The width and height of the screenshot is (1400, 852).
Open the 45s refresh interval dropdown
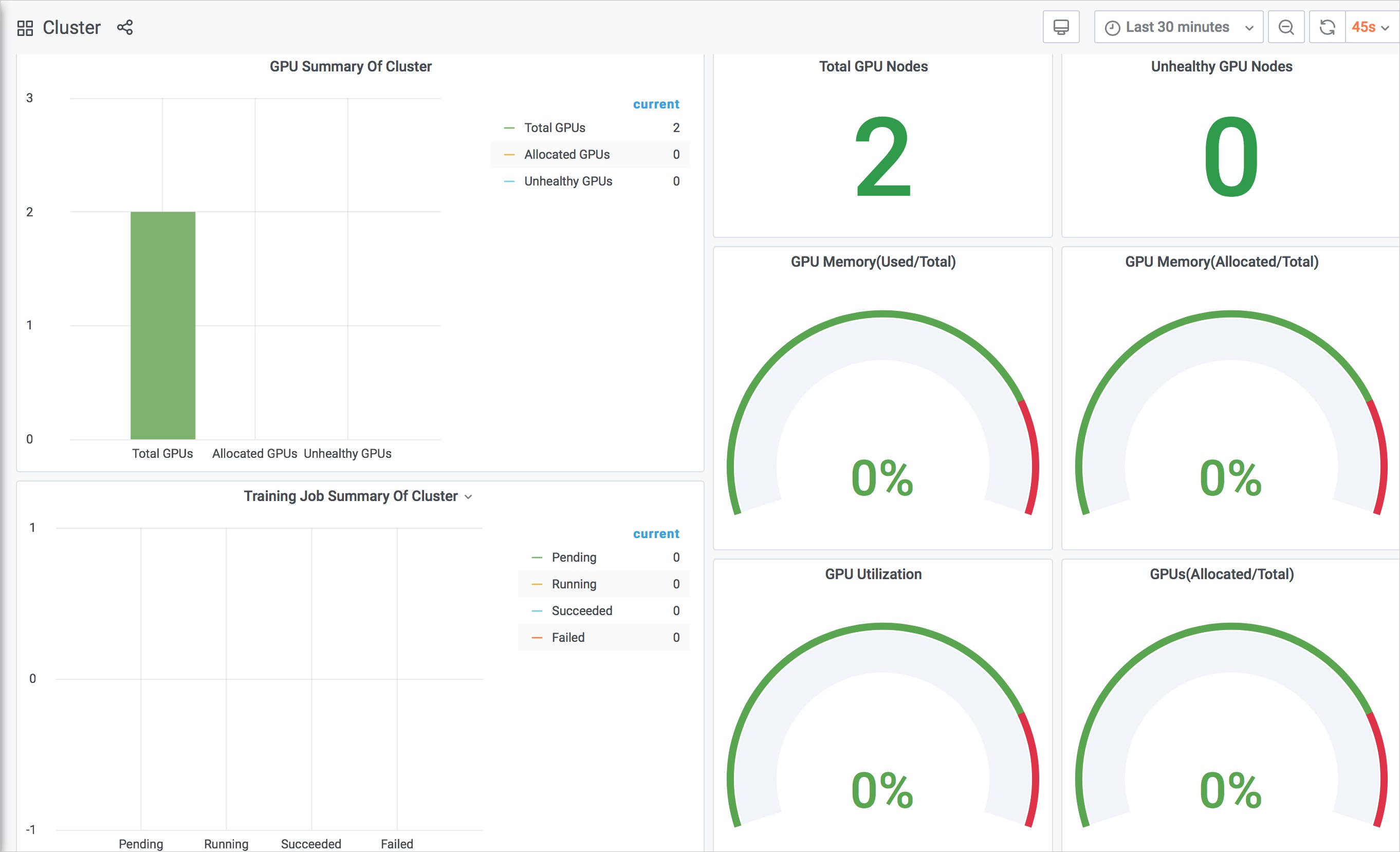pos(1370,27)
